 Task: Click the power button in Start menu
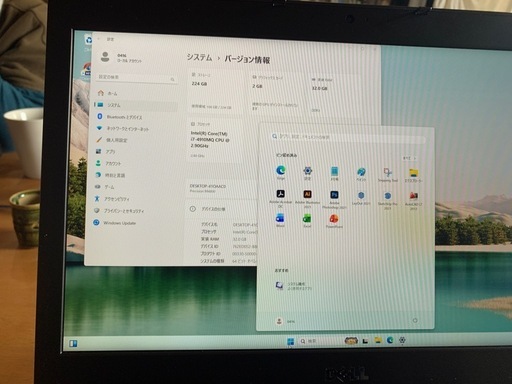coord(415,320)
